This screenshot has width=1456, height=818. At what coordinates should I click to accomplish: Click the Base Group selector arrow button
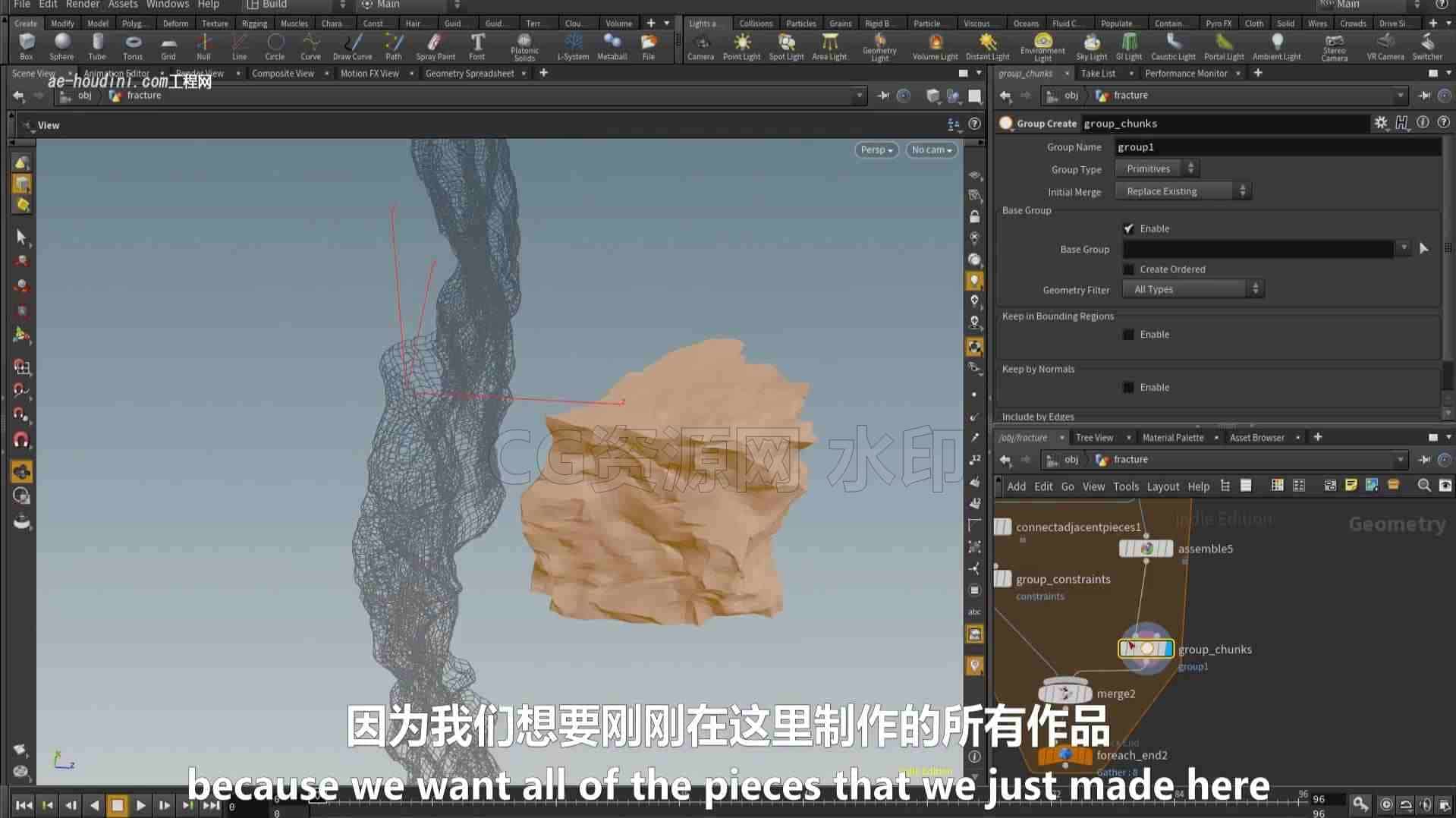pos(1424,248)
